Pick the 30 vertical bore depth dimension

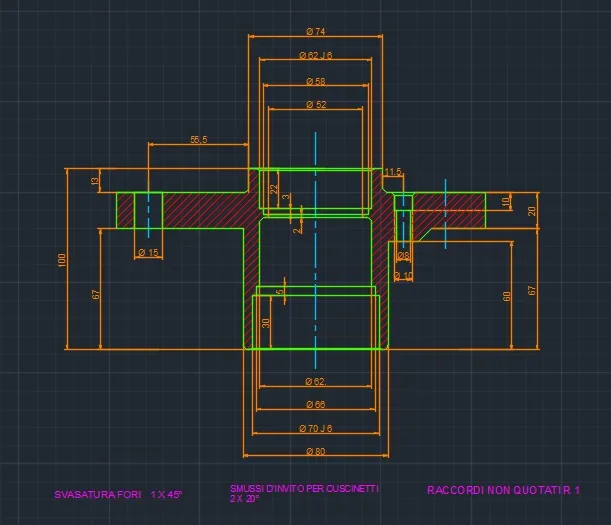pos(266,323)
